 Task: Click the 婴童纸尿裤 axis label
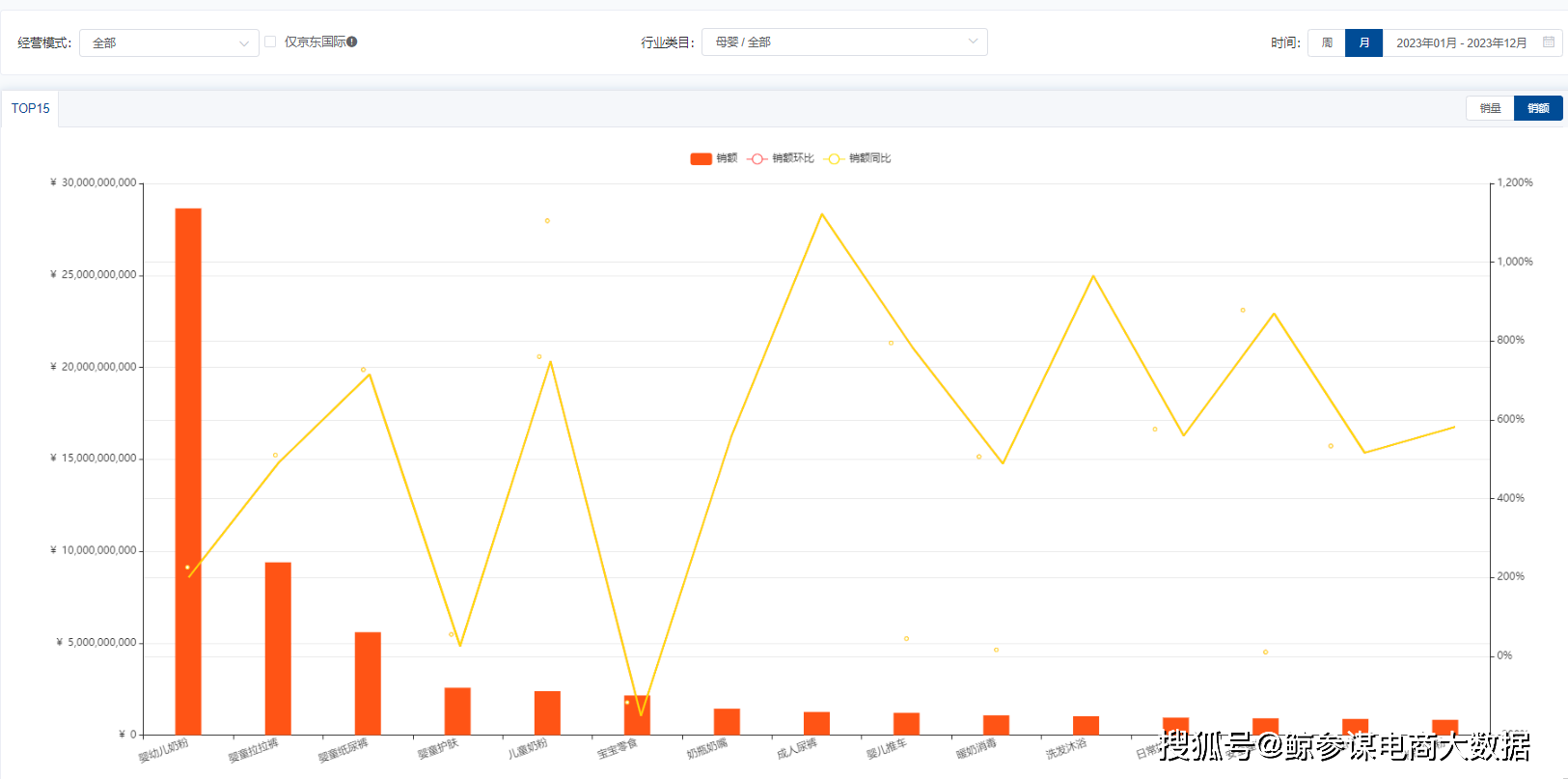(x=343, y=750)
